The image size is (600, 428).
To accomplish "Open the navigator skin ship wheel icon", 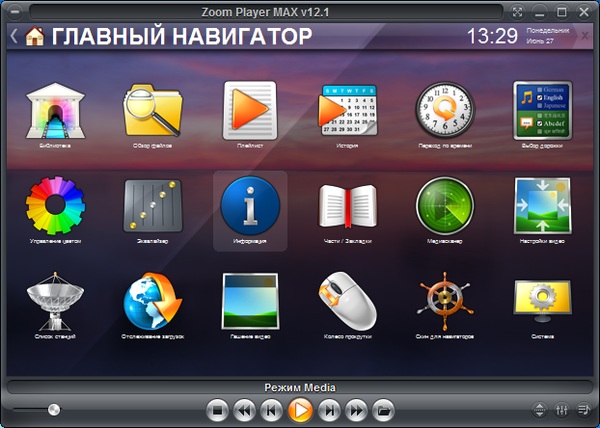I will (443, 301).
